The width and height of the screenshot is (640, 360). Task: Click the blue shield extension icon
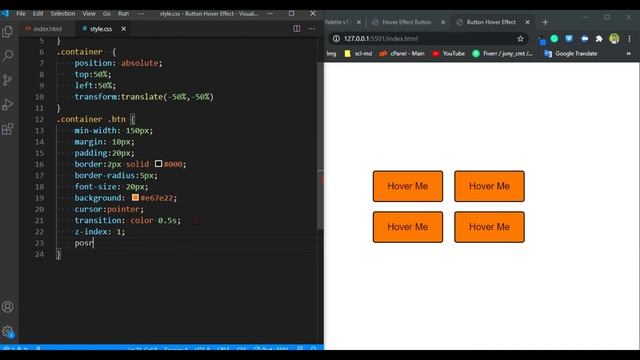(x=569, y=38)
